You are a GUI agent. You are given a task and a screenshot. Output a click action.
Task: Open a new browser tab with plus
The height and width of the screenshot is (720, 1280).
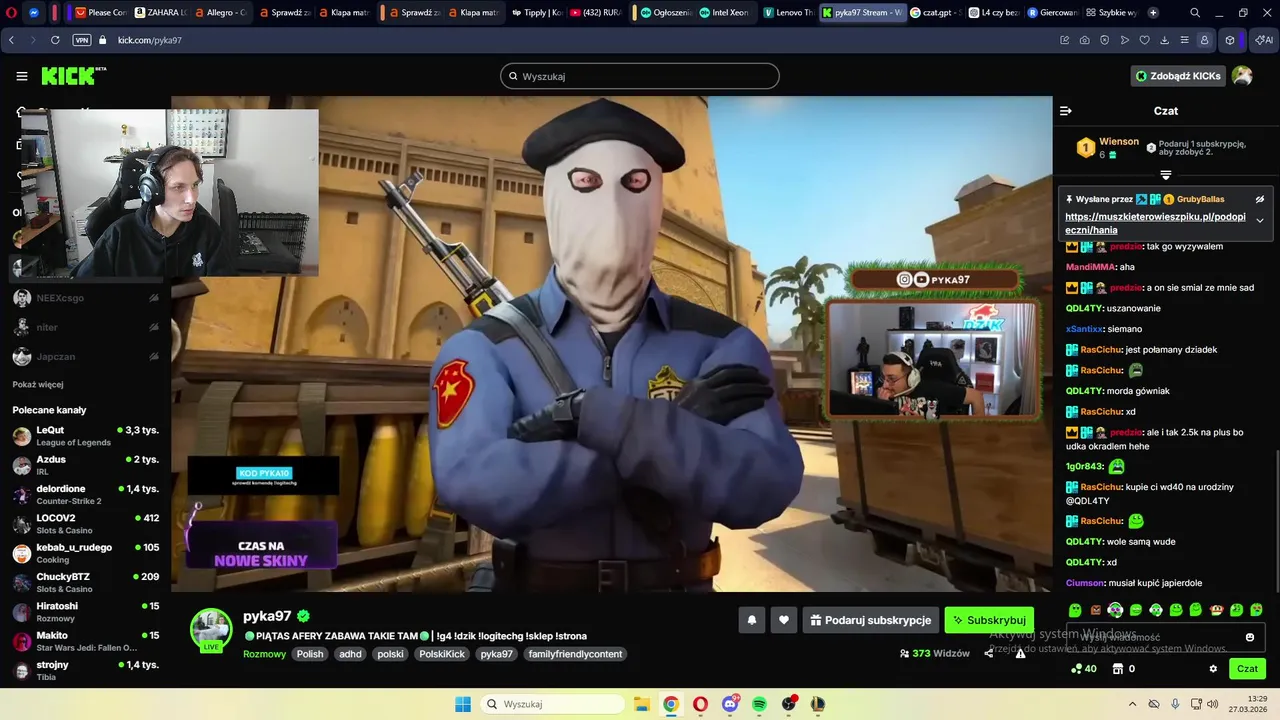click(x=1153, y=13)
